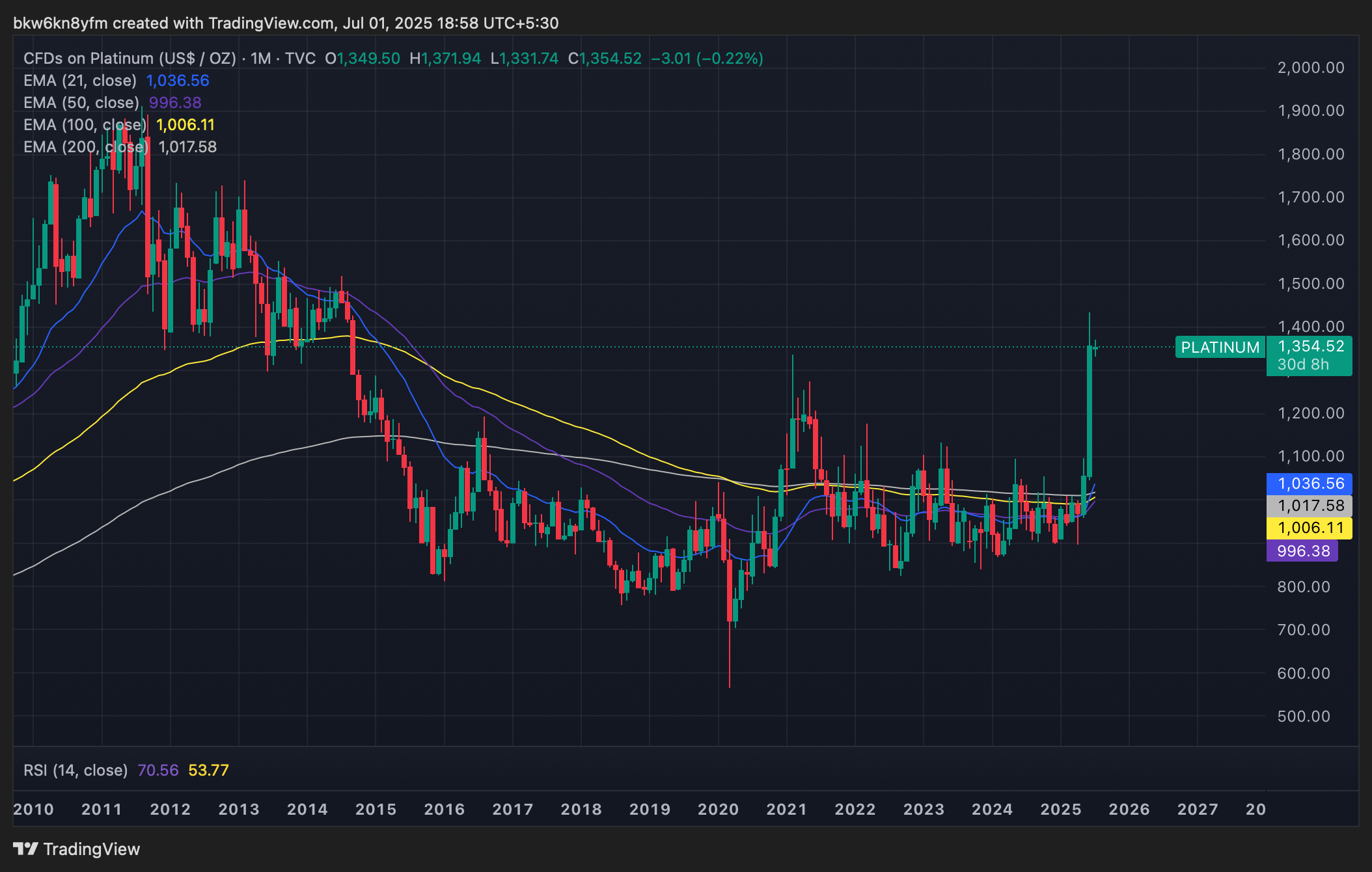The width and height of the screenshot is (1372, 872).
Task: Click the yellow 1,006.11 EMA price tag
Action: point(1310,528)
